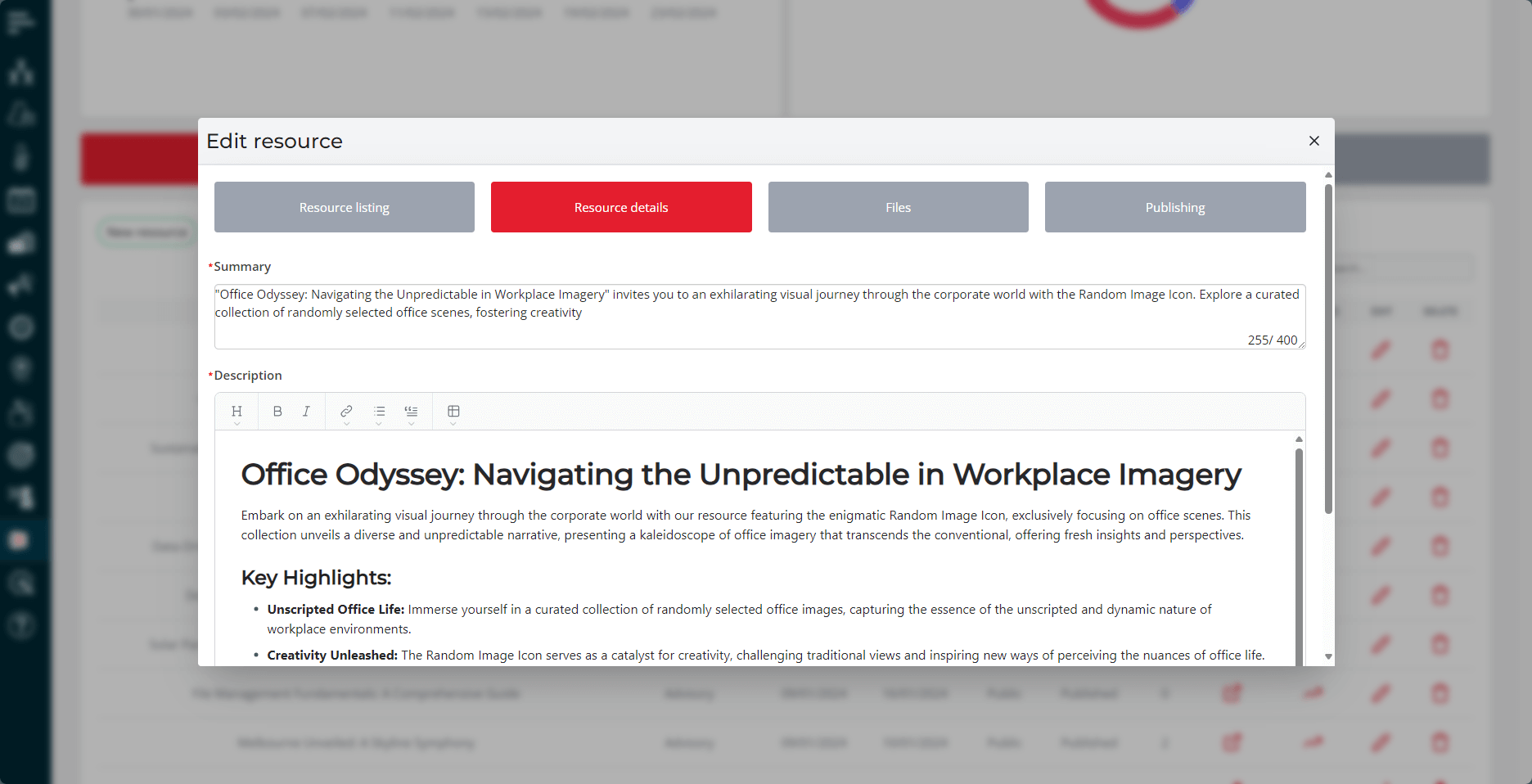Click the 'Unscripted Office Life:' bullet text
The width and height of the screenshot is (1532, 784).
336,610
